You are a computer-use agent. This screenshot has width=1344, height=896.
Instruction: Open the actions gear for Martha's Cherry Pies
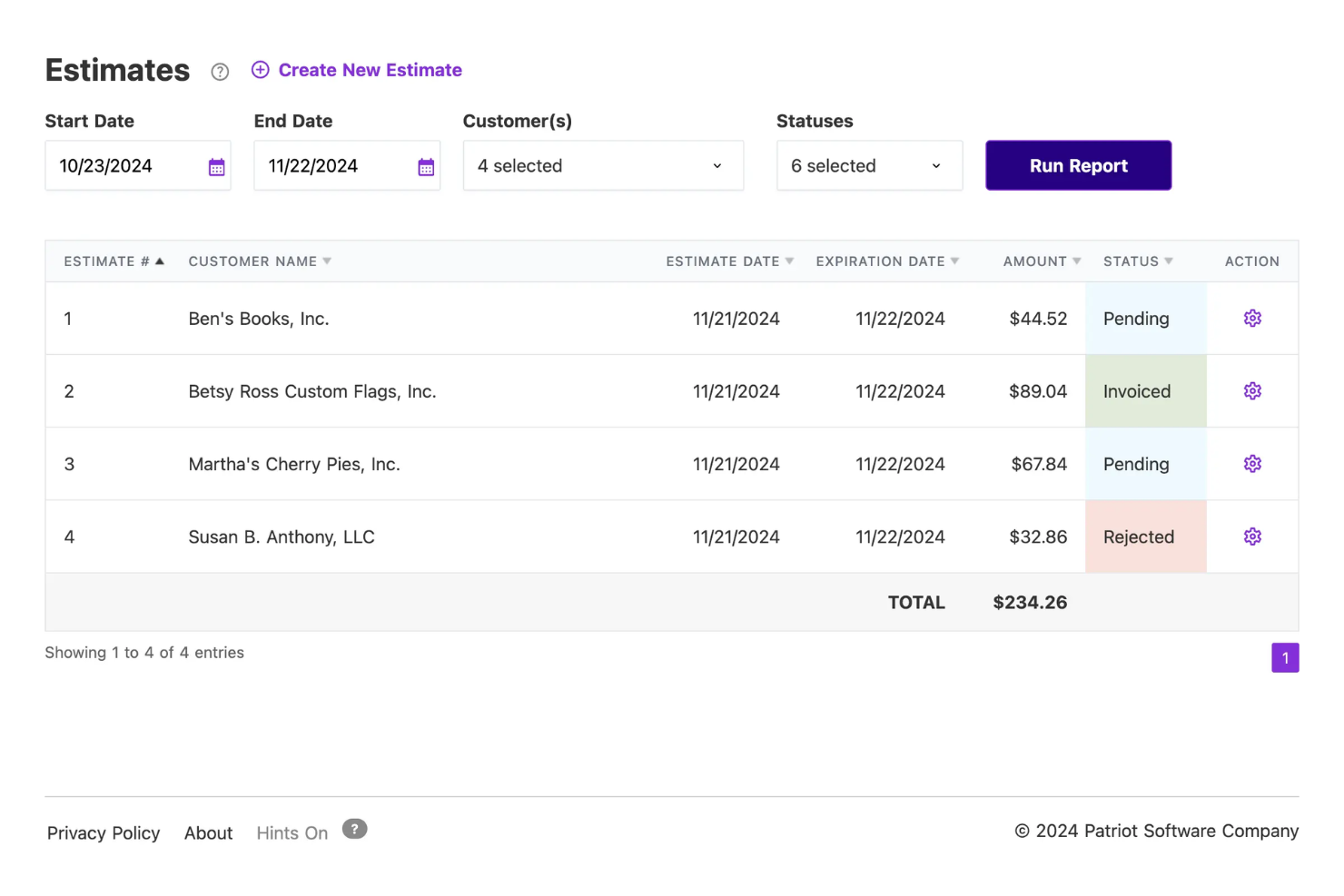point(1252,463)
